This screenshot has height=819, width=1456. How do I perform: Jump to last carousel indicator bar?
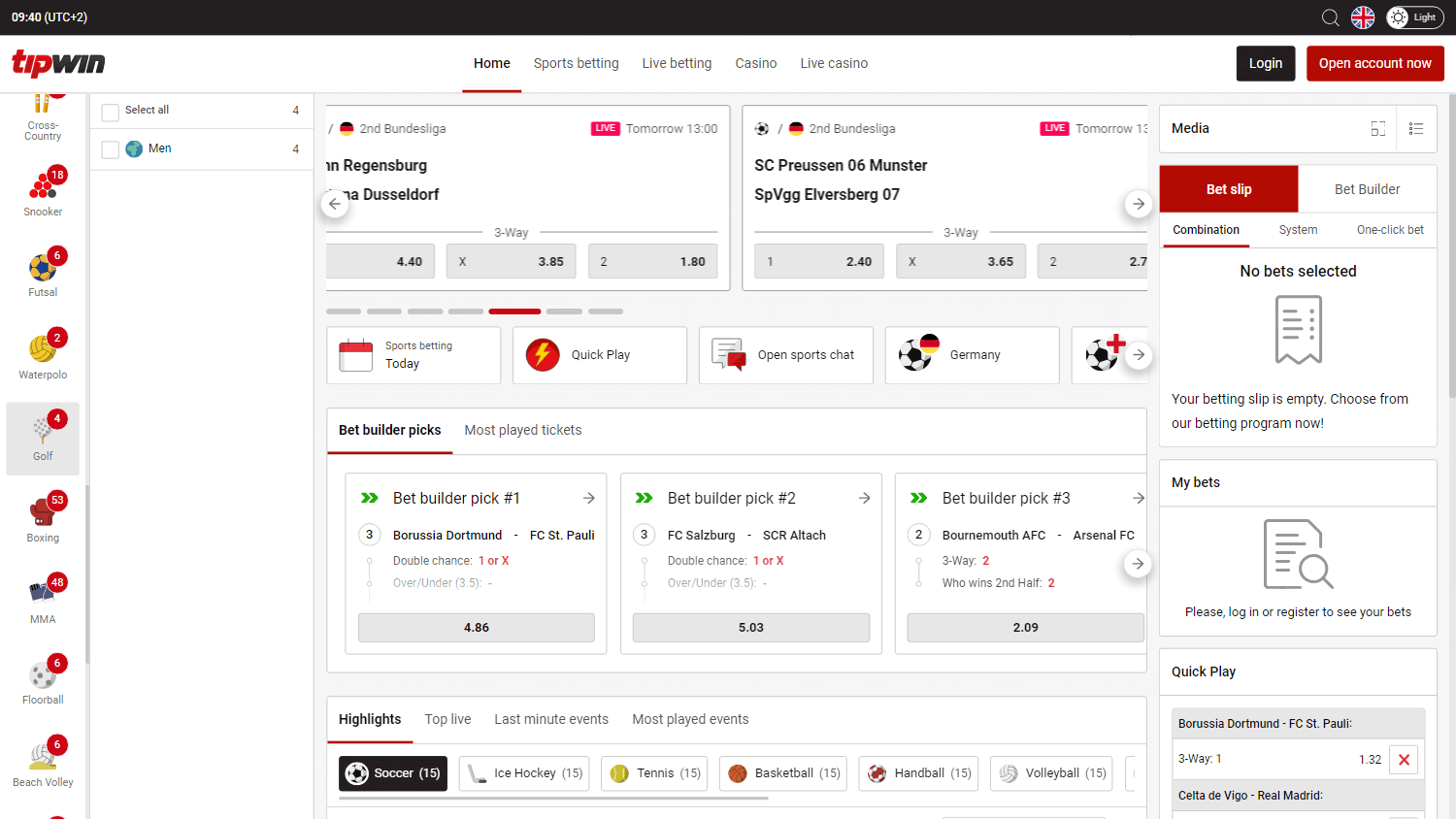[606, 311]
